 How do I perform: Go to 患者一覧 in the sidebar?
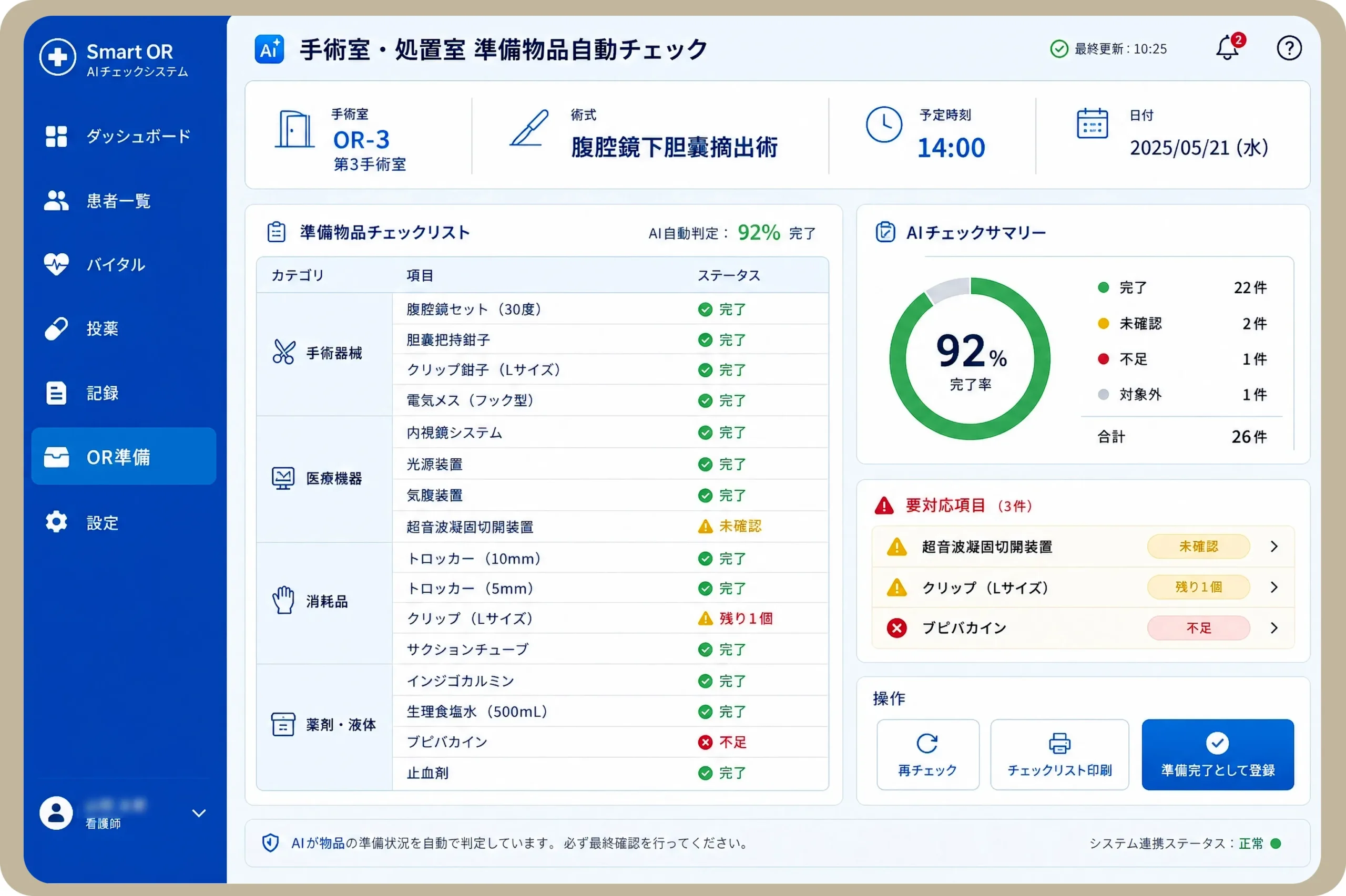coord(124,201)
